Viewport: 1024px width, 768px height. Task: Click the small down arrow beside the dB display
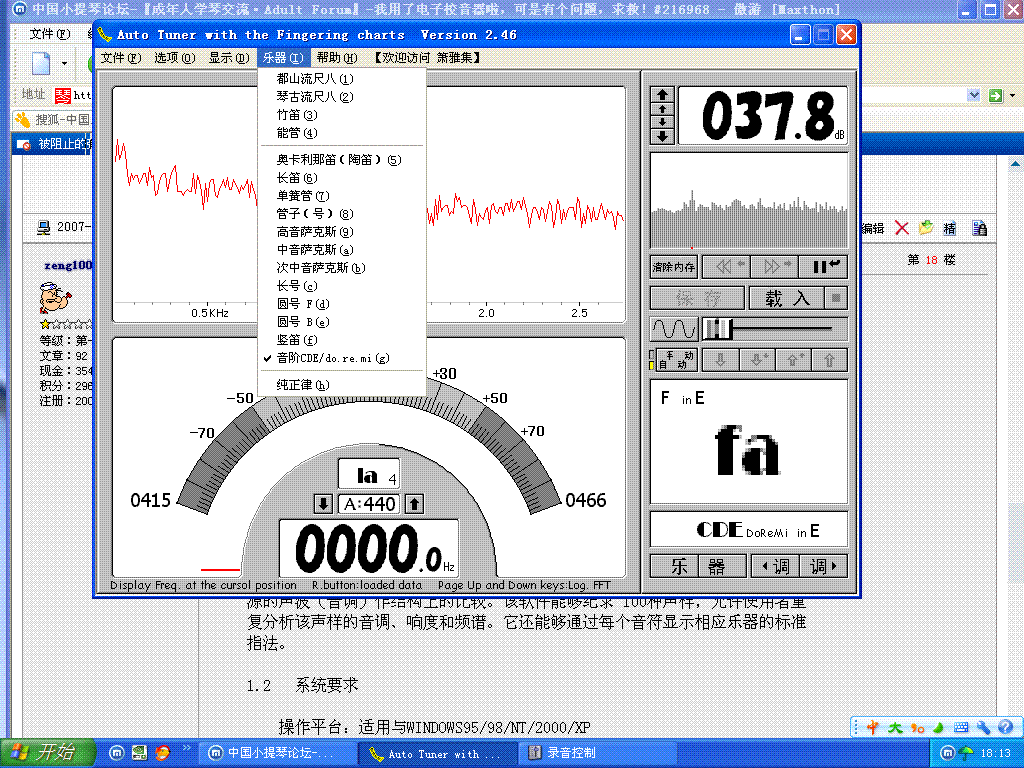(662, 122)
